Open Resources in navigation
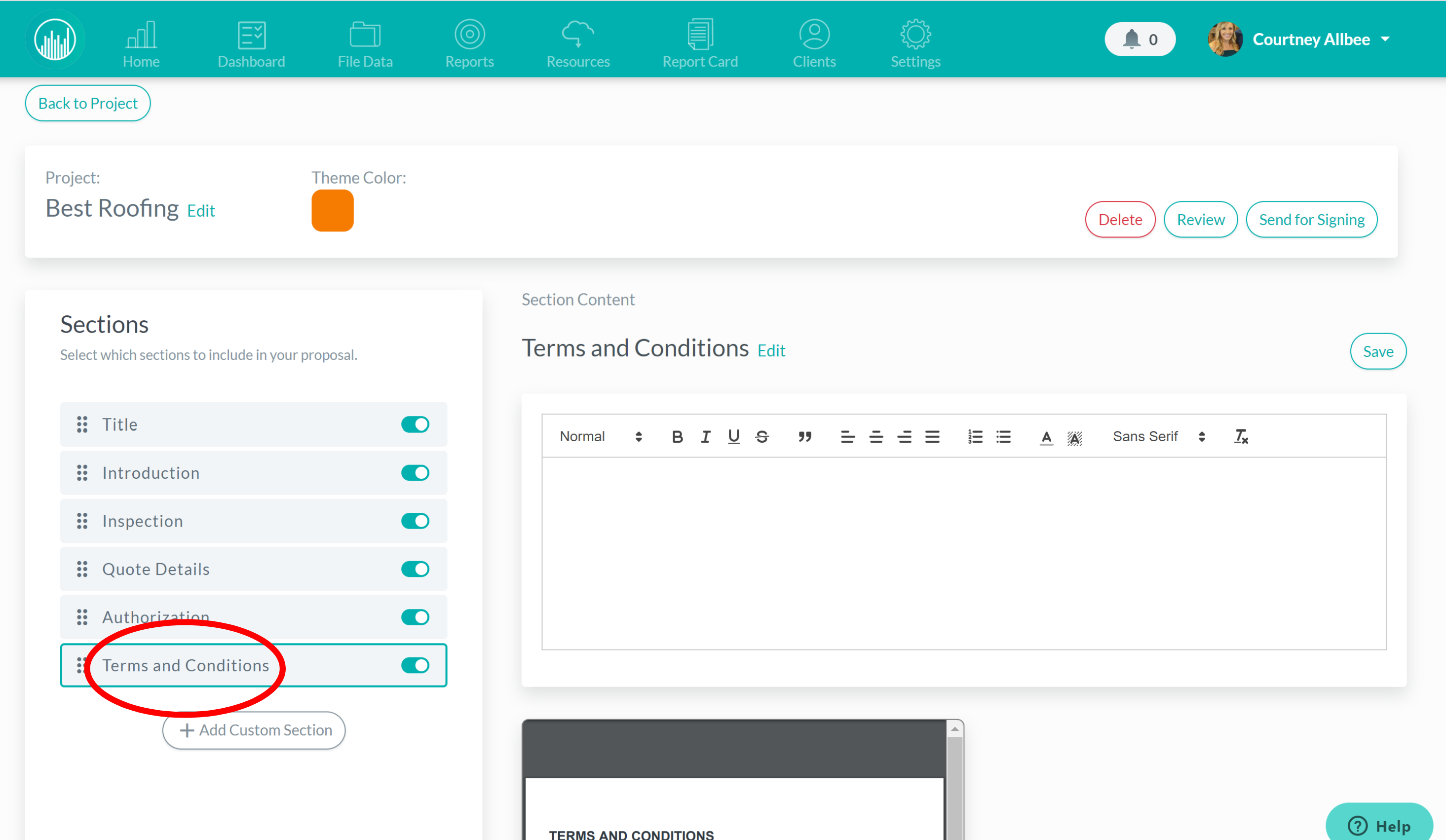Viewport: 1446px width, 840px height. tap(578, 44)
